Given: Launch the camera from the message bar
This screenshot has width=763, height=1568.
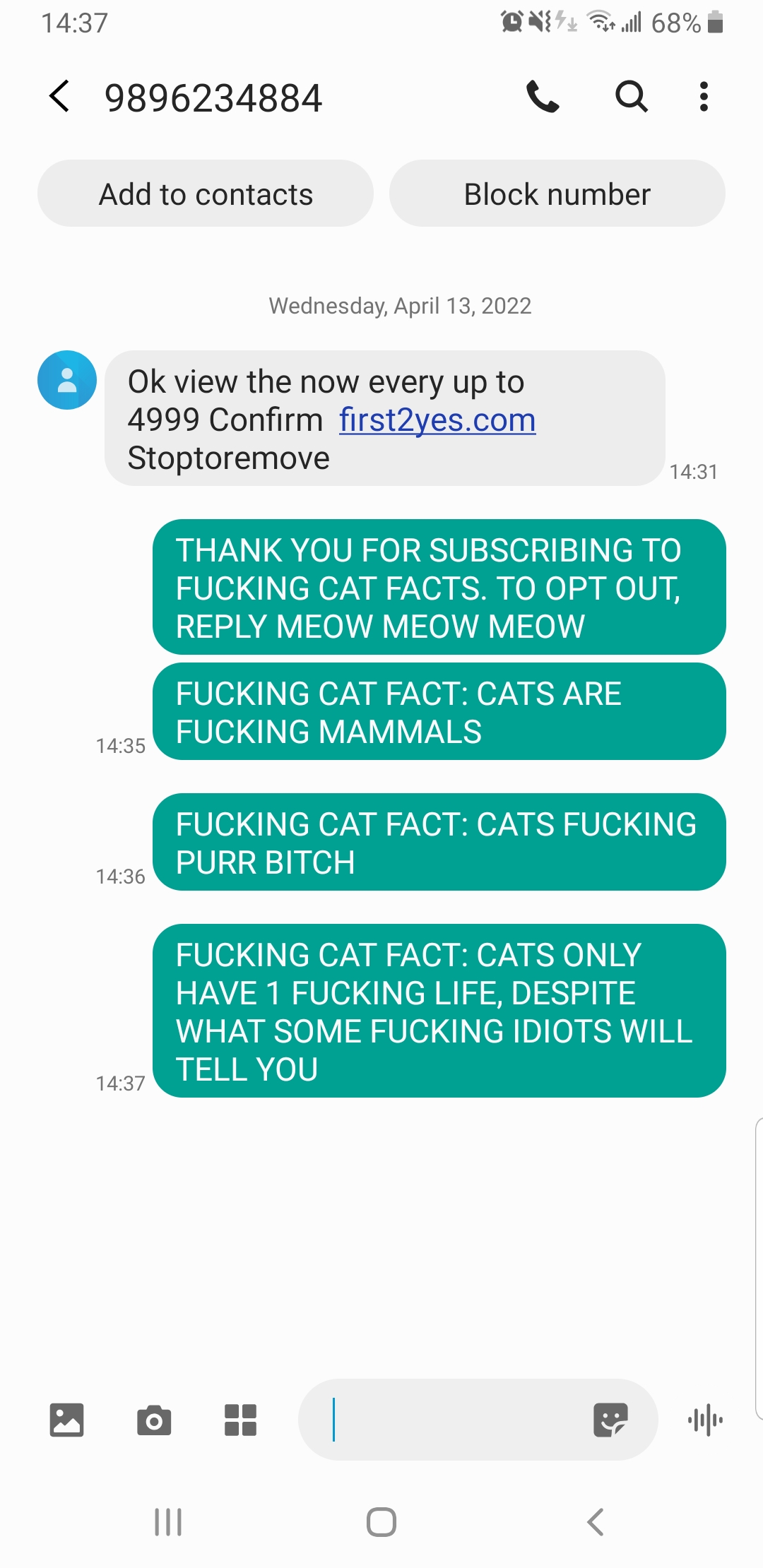Looking at the screenshot, I should (x=154, y=1420).
